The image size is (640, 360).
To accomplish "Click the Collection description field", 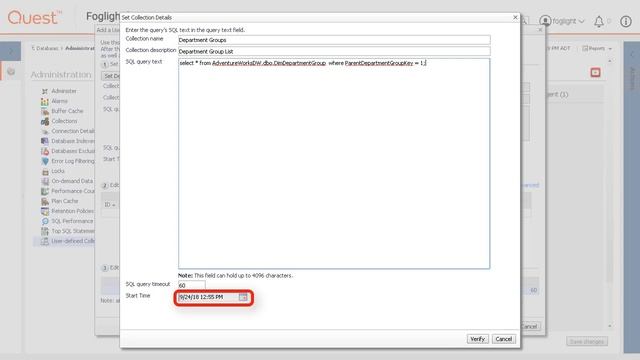I will pos(334,51).
